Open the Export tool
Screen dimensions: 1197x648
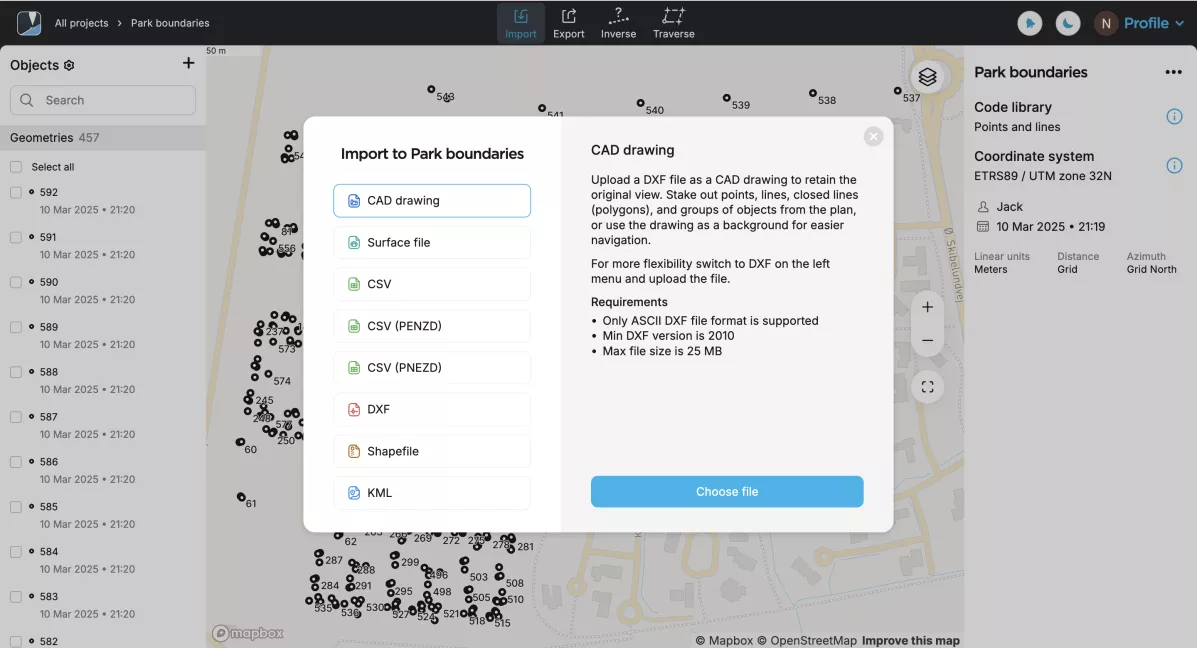pos(569,23)
